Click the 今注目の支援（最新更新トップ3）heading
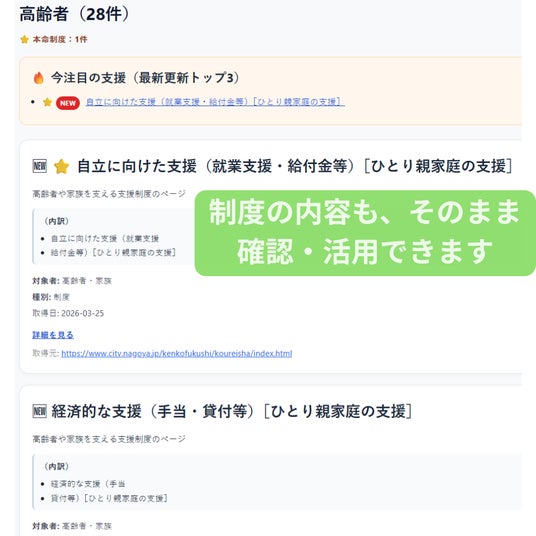Viewport: 536px width, 536px height. click(x=145, y=78)
